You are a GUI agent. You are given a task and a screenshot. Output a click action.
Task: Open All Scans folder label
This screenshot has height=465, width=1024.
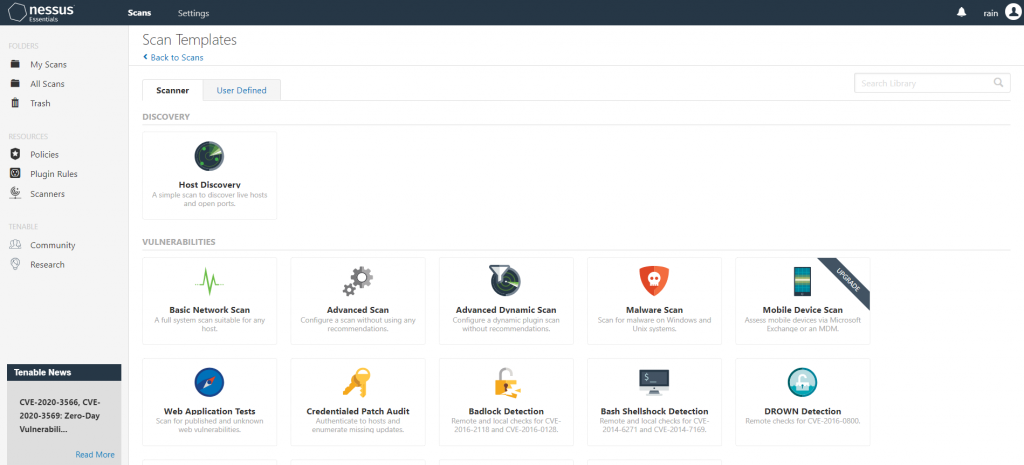click(47, 84)
